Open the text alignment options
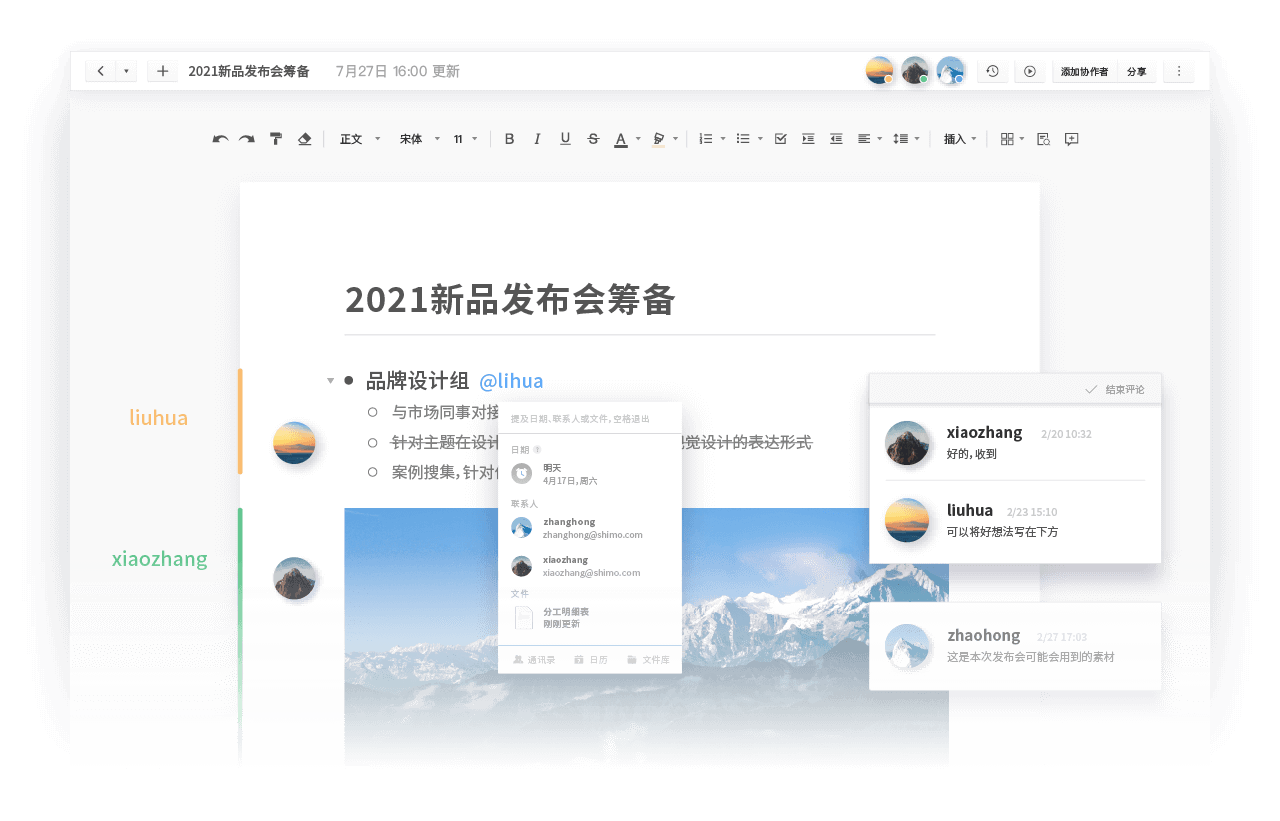Screen dimensions: 1280x821 (869, 139)
